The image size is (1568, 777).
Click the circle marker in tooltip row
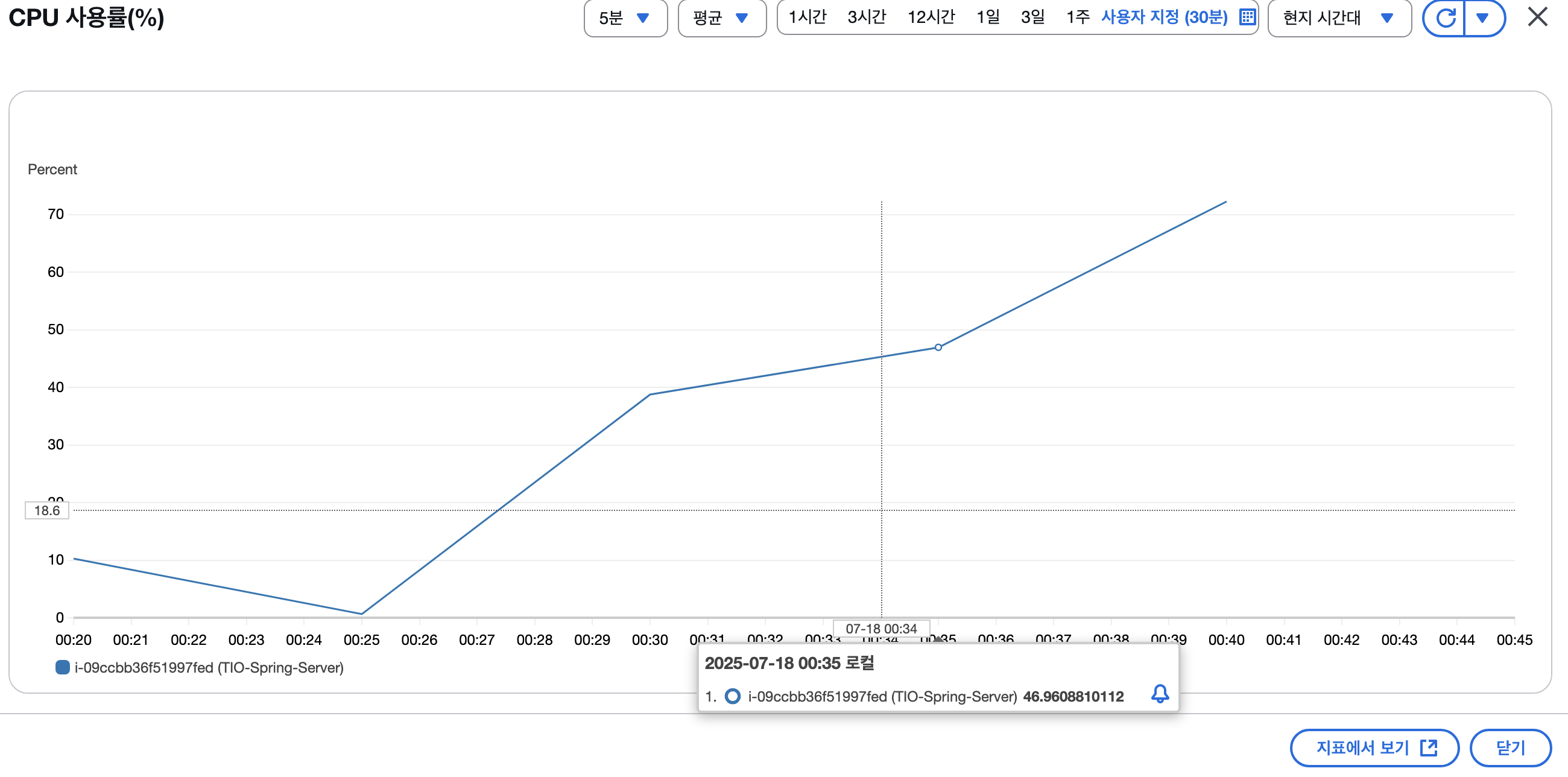coord(732,696)
